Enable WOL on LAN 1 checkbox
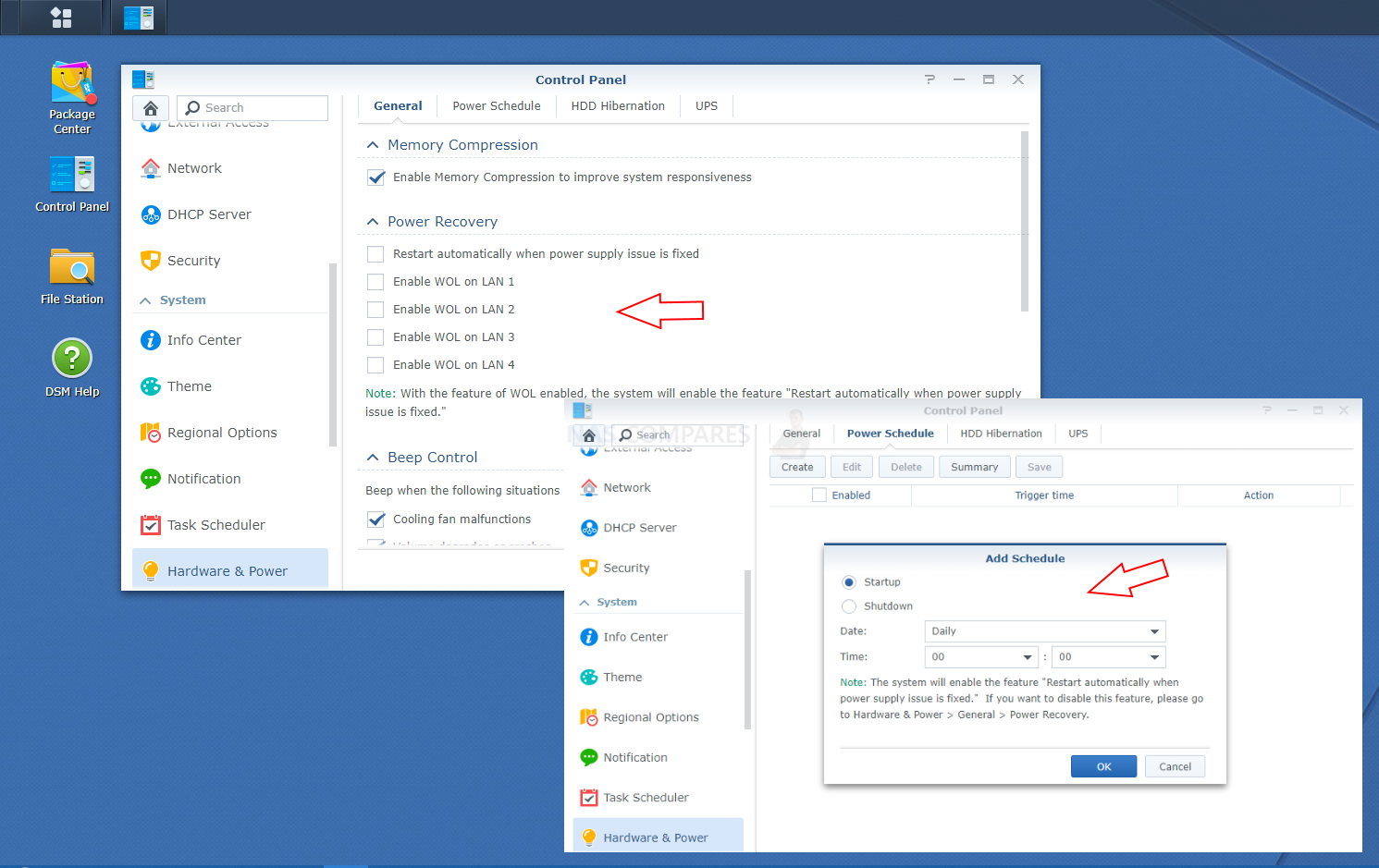Image resolution: width=1379 pixels, height=868 pixels. click(376, 282)
